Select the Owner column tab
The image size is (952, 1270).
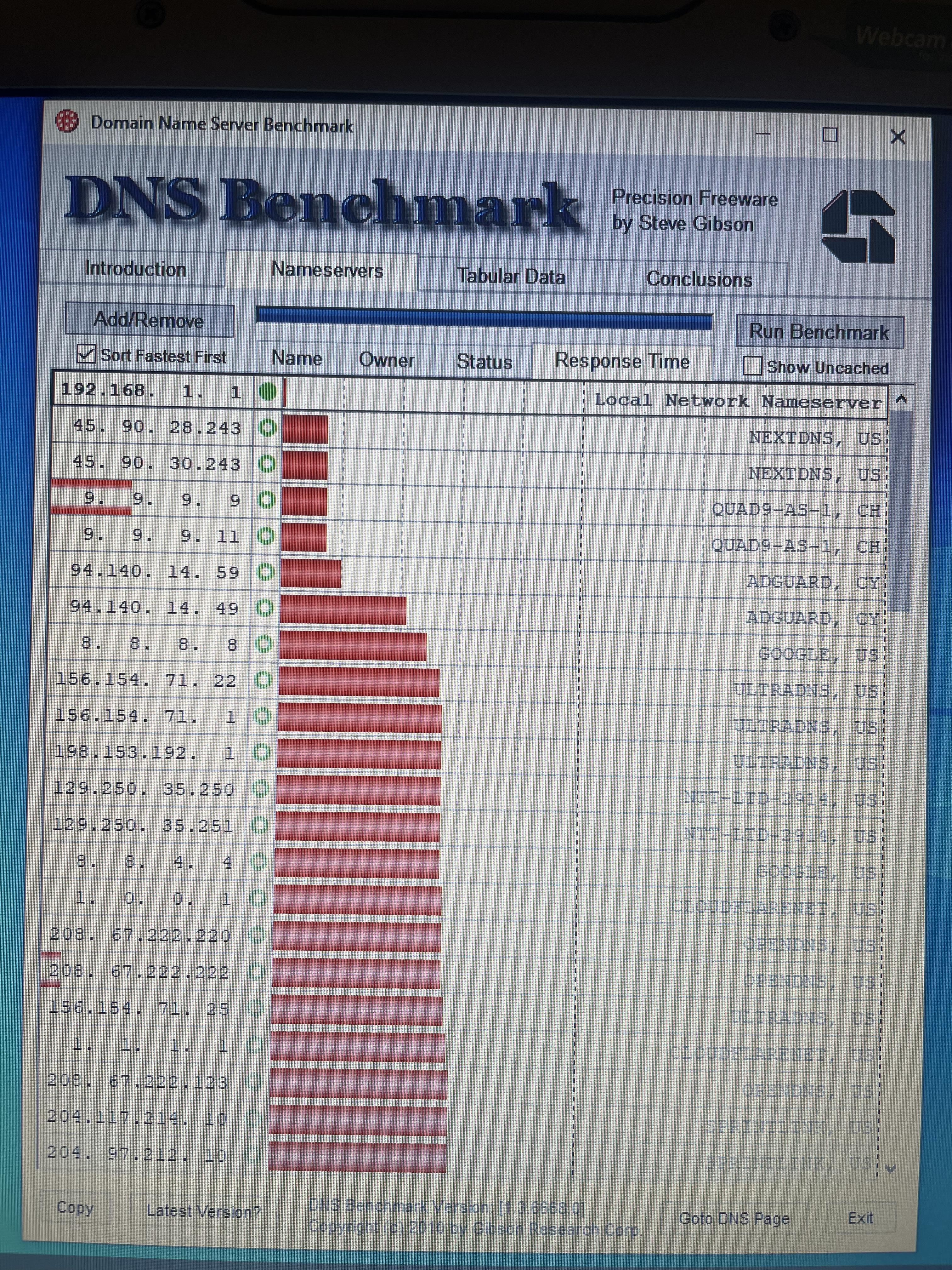(386, 360)
